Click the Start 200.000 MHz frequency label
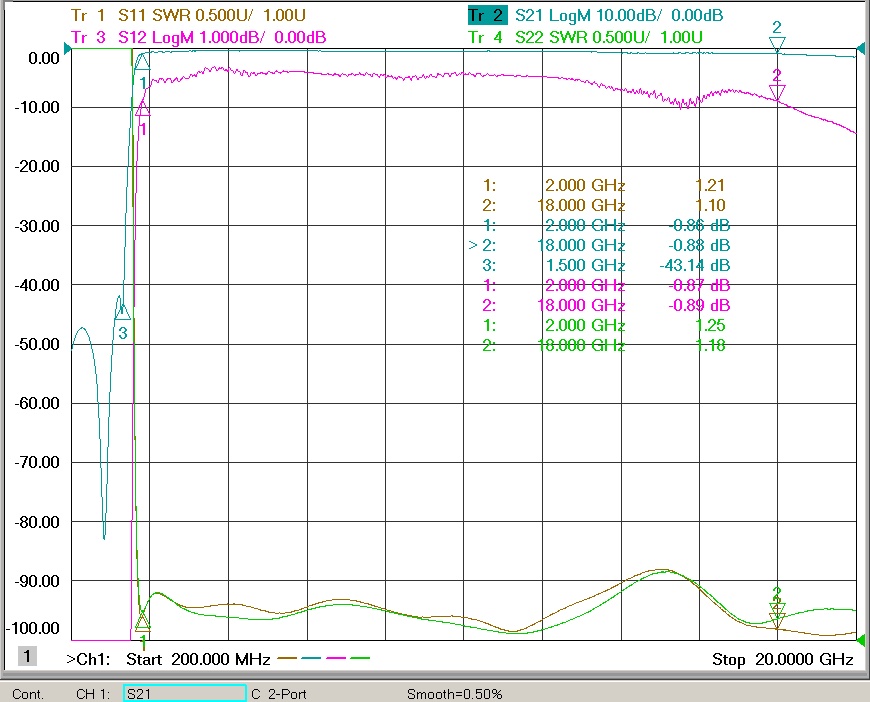The height and width of the screenshot is (702, 870). coord(198,659)
